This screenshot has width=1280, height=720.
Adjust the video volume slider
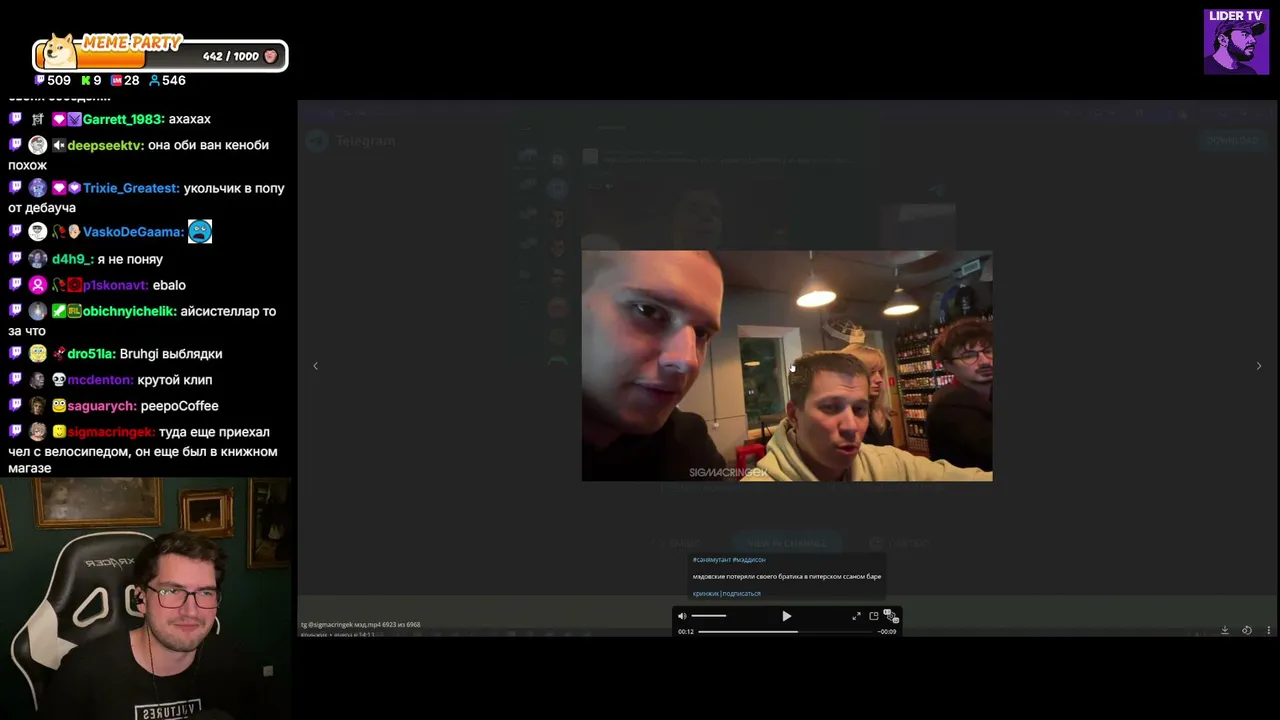click(709, 616)
